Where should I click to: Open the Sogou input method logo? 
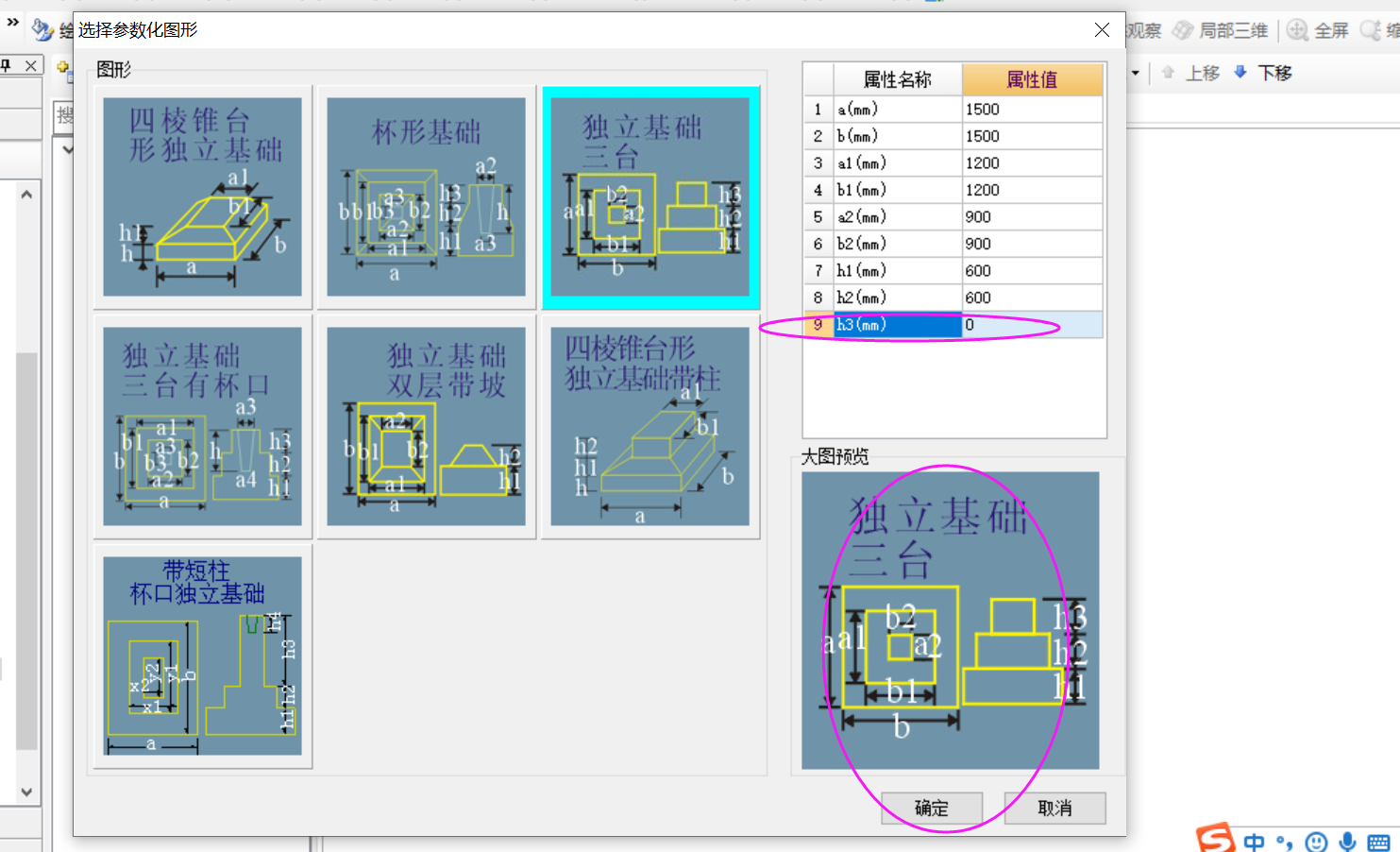pos(1215,839)
